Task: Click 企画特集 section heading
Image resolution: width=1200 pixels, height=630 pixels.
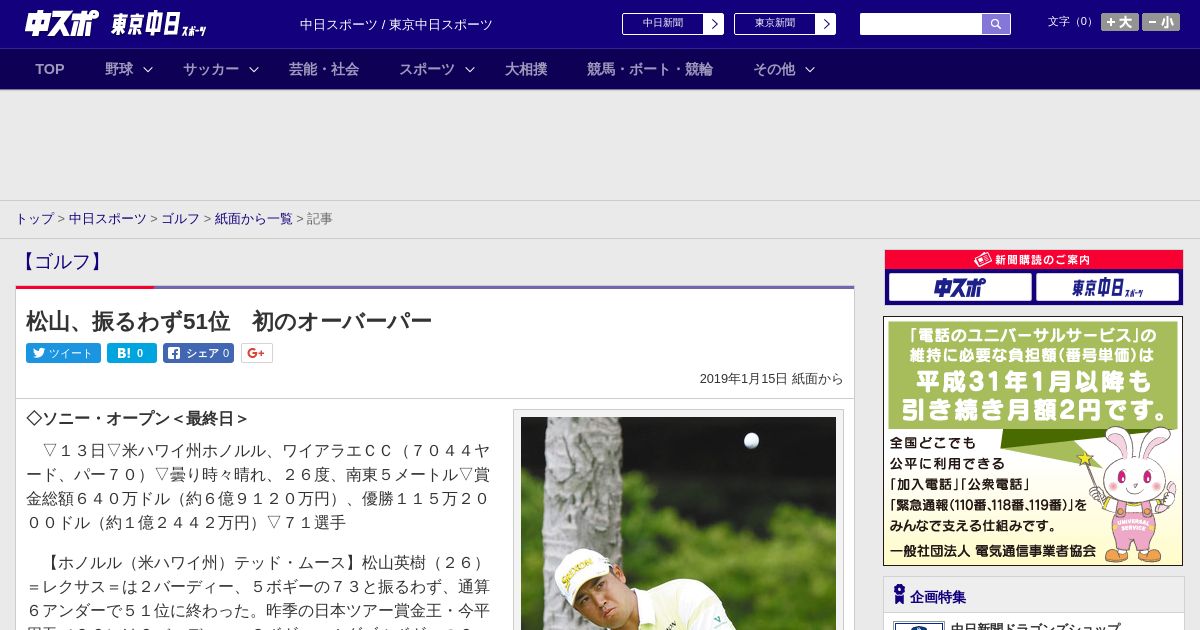Action: click(938, 597)
